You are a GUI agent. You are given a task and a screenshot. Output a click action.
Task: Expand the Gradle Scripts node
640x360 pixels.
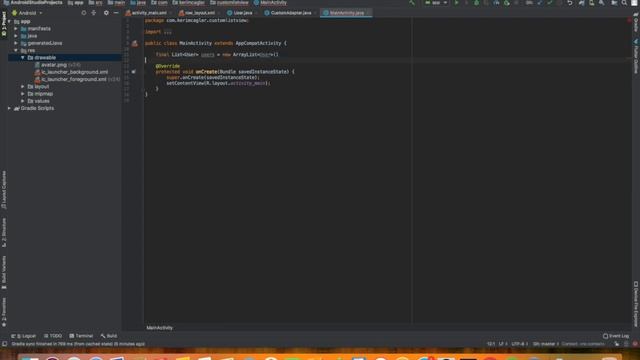[x=9, y=109]
